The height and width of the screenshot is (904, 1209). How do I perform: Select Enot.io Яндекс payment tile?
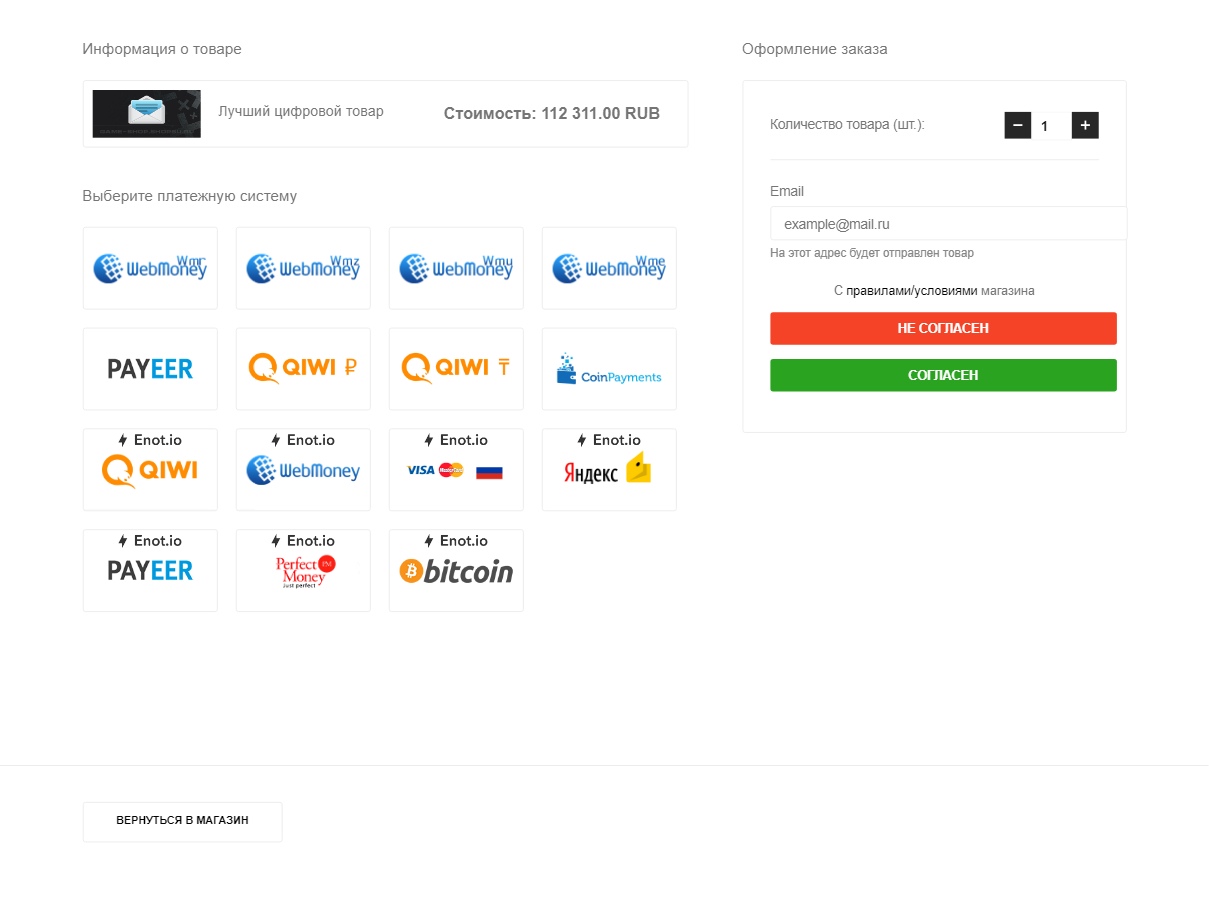tap(609, 470)
